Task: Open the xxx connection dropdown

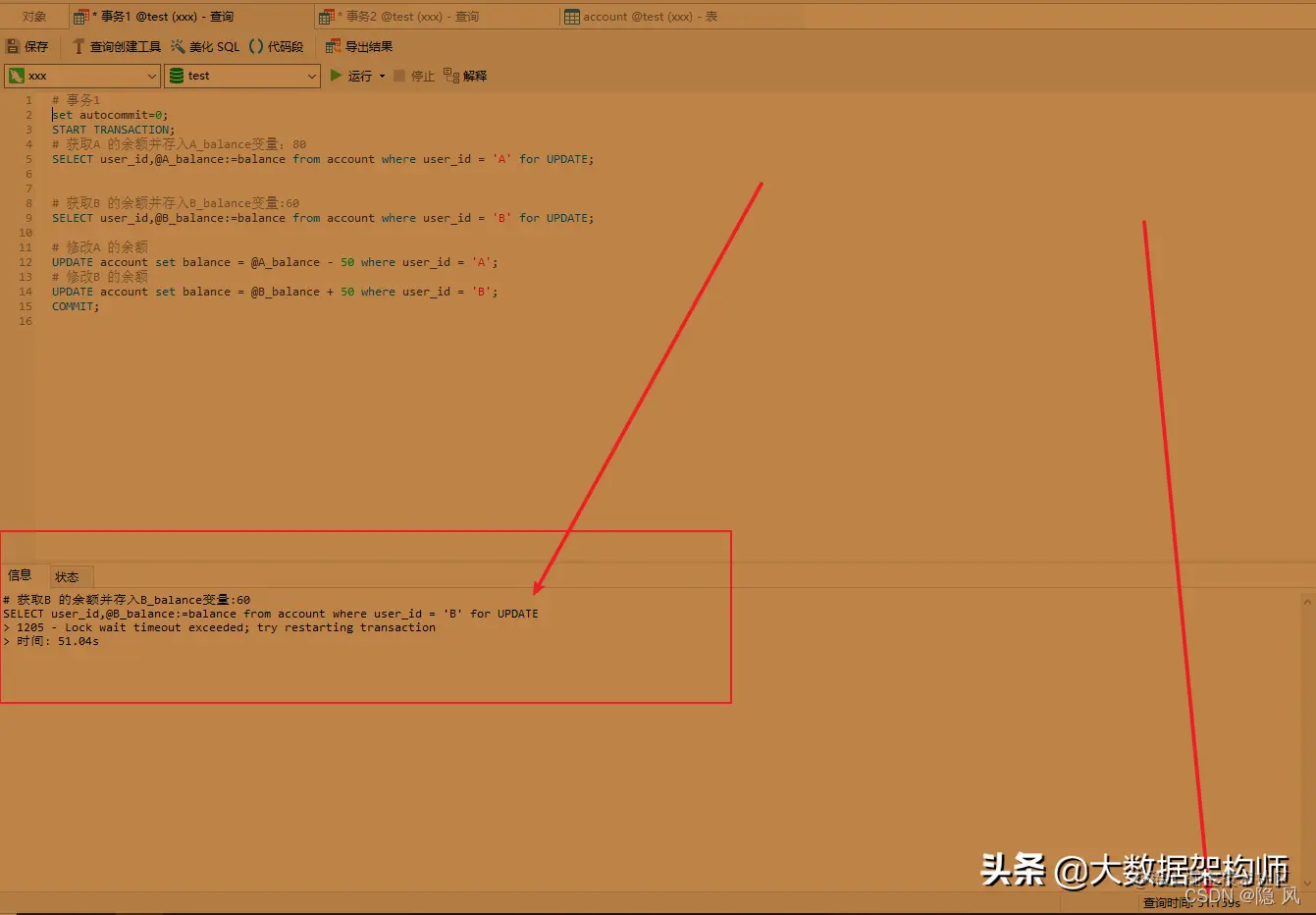Action: (x=152, y=76)
